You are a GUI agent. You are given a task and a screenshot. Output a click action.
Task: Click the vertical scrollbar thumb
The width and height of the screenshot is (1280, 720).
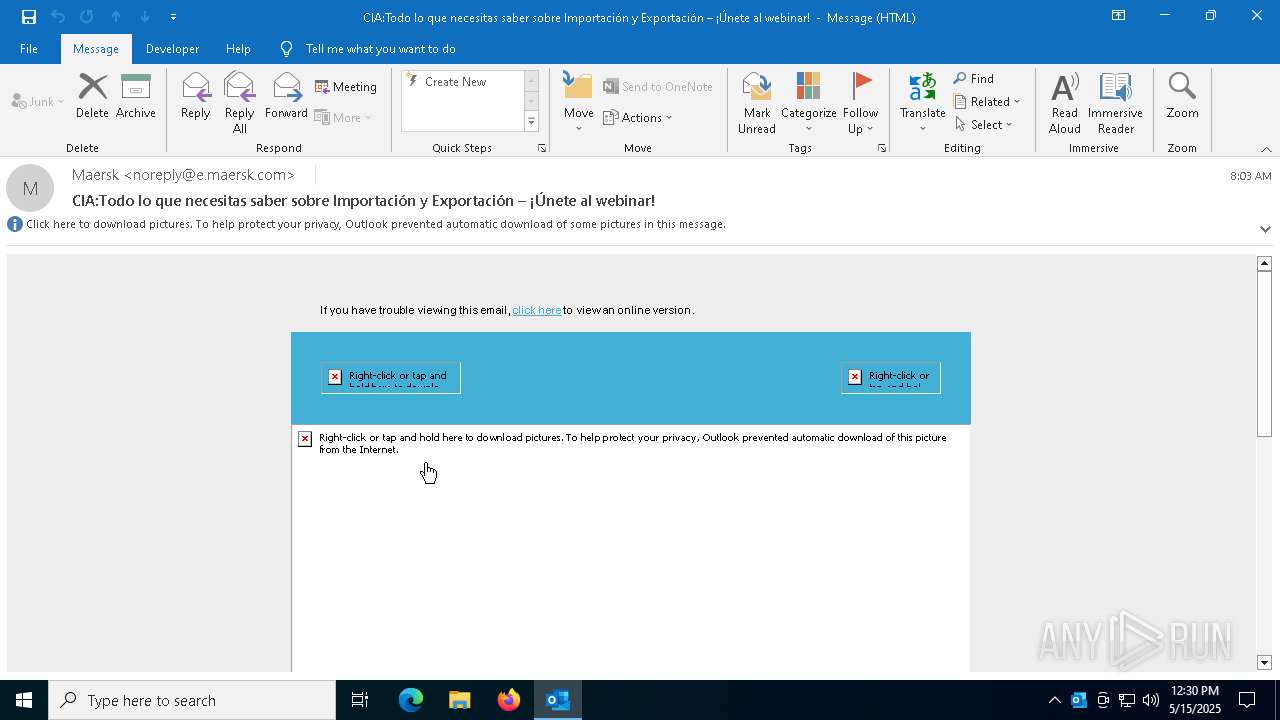pos(1264,353)
